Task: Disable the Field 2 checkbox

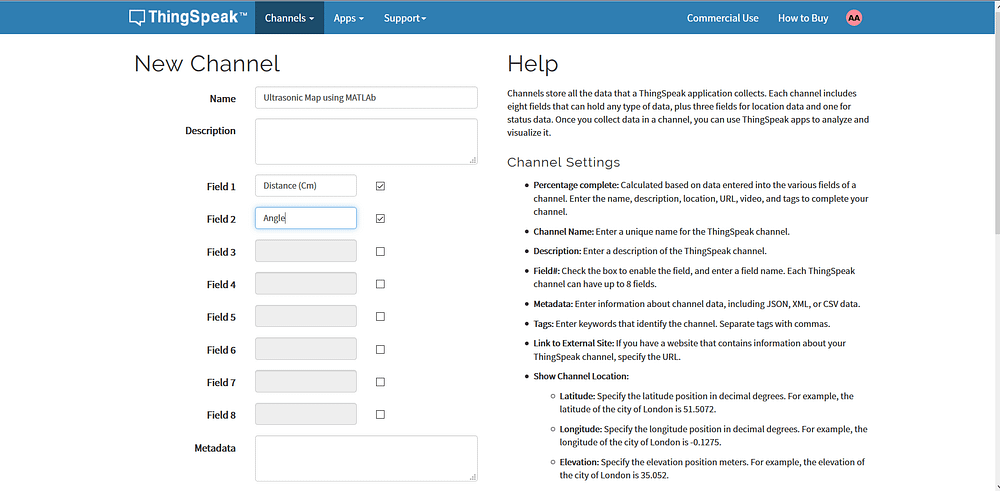Action: click(380, 218)
